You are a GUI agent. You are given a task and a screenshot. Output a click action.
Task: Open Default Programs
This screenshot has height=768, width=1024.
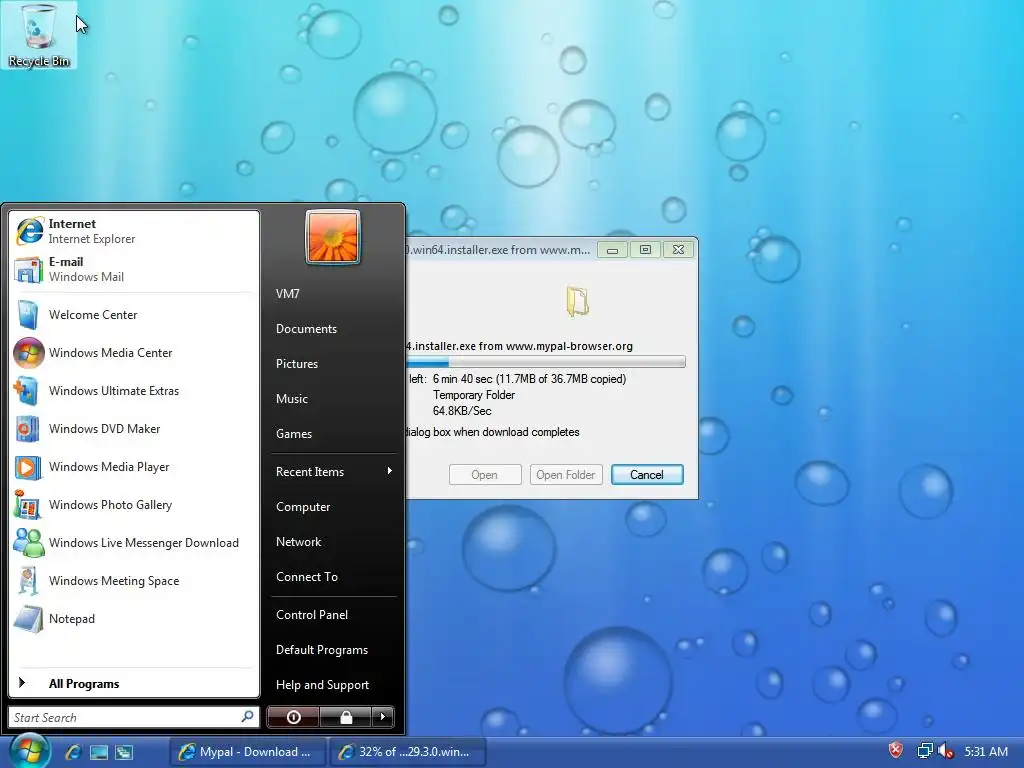tap(333, 650)
